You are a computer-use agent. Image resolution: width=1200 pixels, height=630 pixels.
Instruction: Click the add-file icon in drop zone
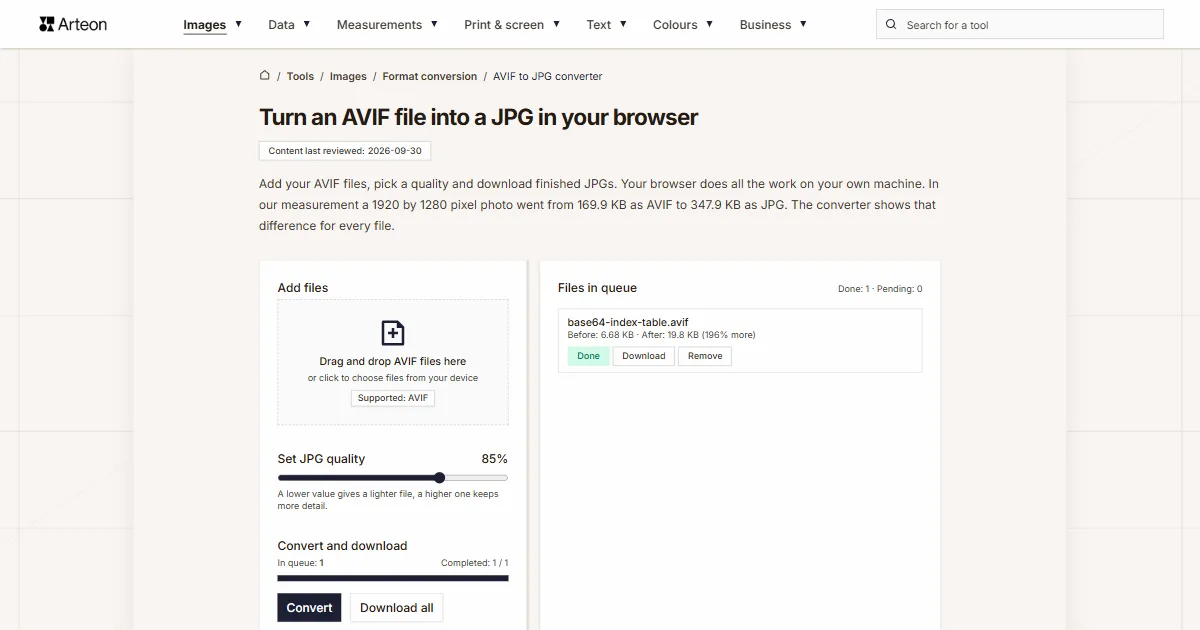[393, 333]
